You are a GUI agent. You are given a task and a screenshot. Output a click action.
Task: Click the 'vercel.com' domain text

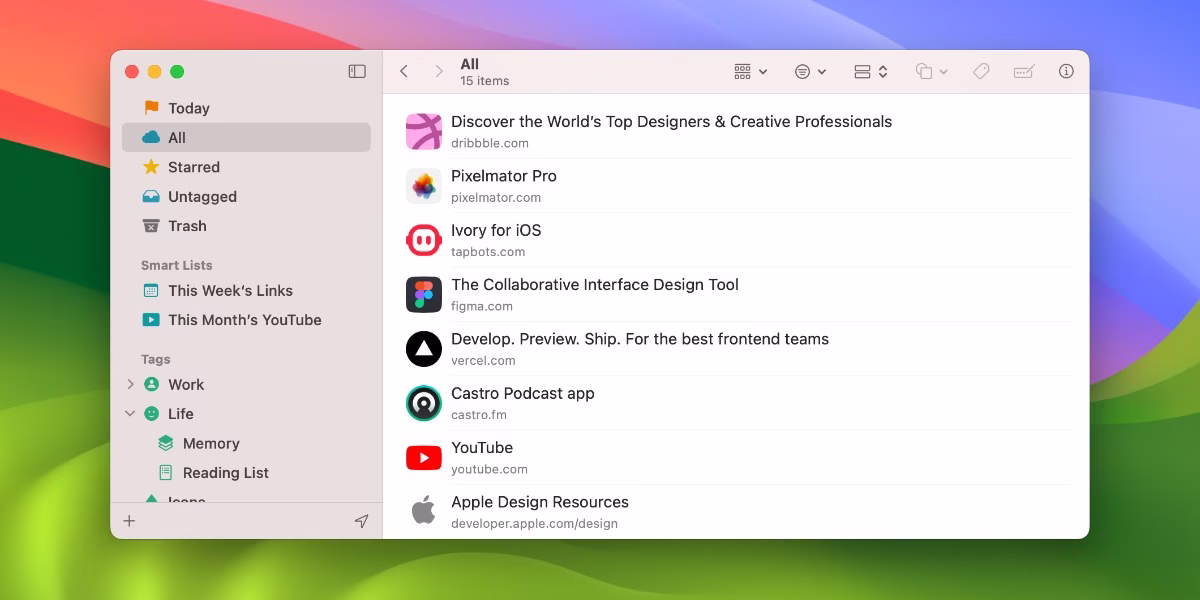[x=483, y=361]
